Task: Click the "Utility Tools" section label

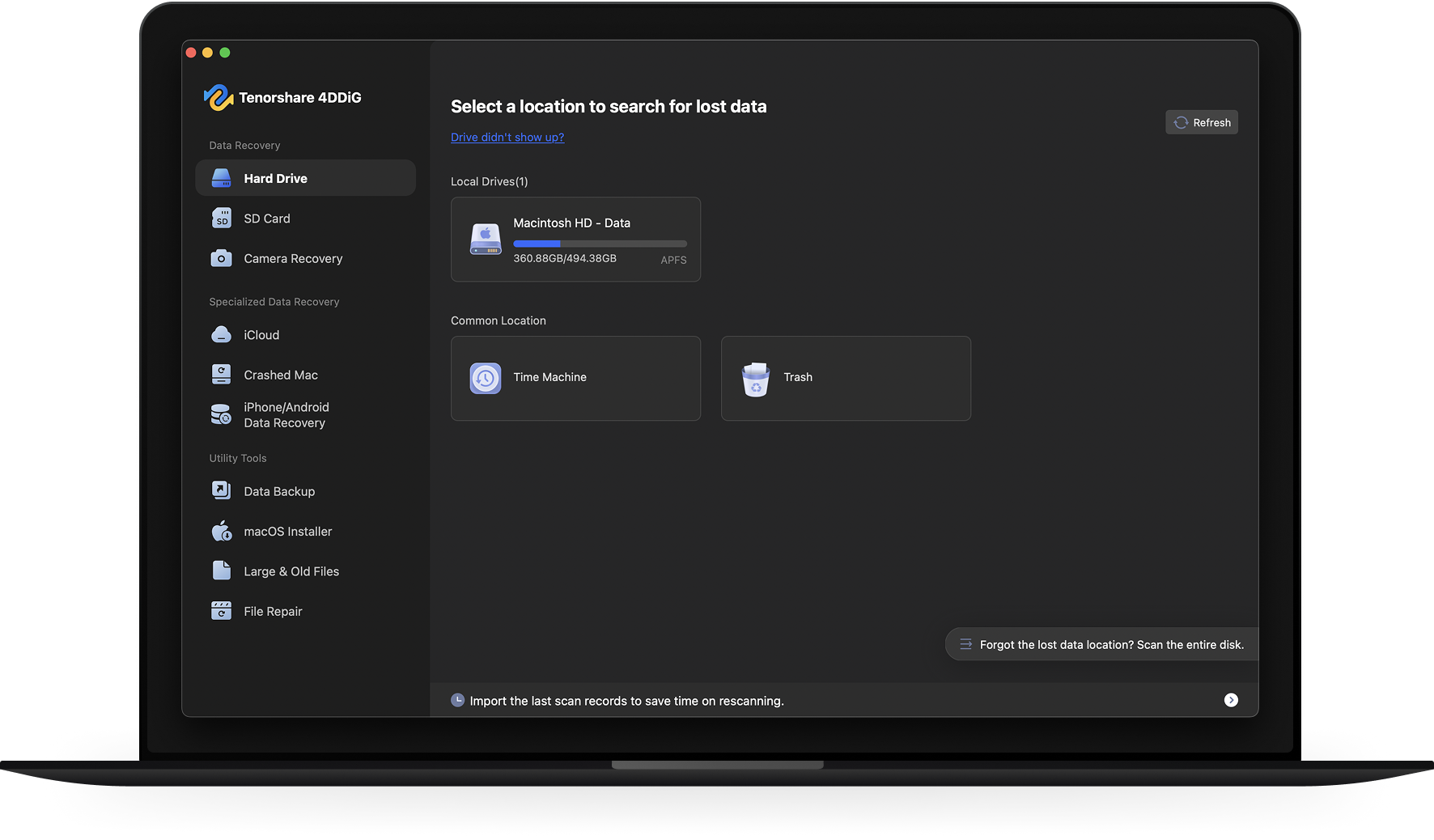Action: (x=238, y=458)
